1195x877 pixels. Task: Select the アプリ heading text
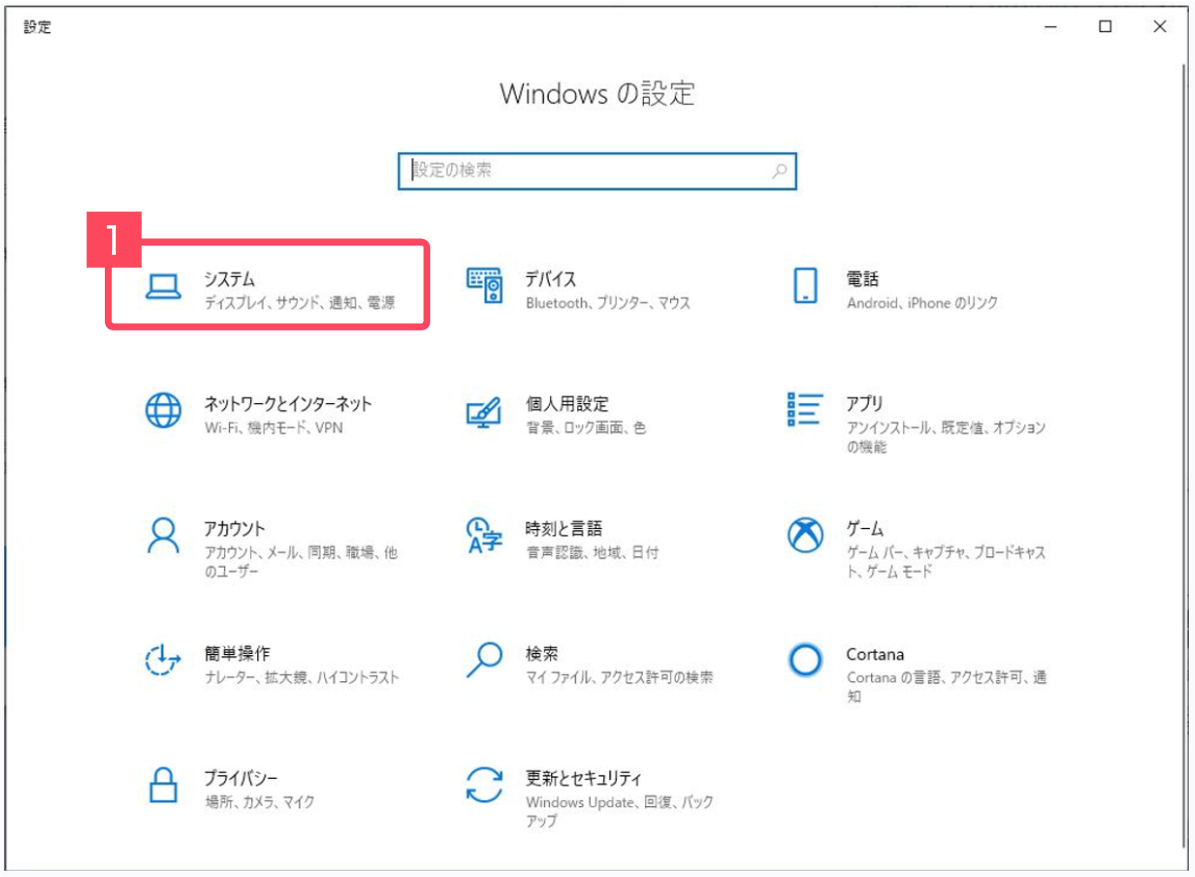click(x=864, y=404)
